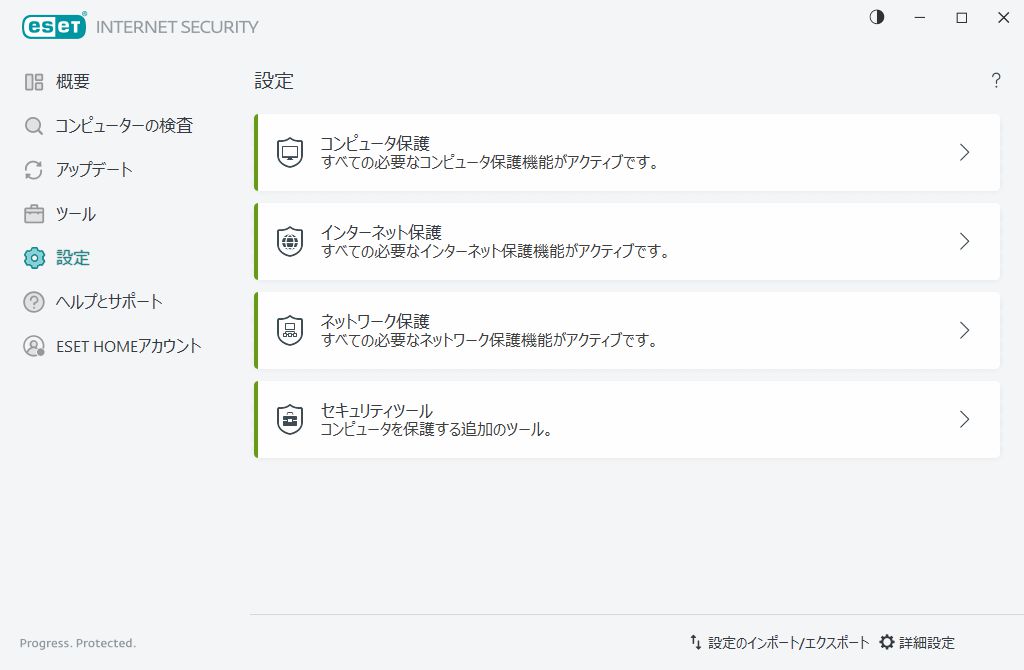The image size is (1024, 670).
Task: Expand インターネット保護 via its chevron
Action: (964, 240)
